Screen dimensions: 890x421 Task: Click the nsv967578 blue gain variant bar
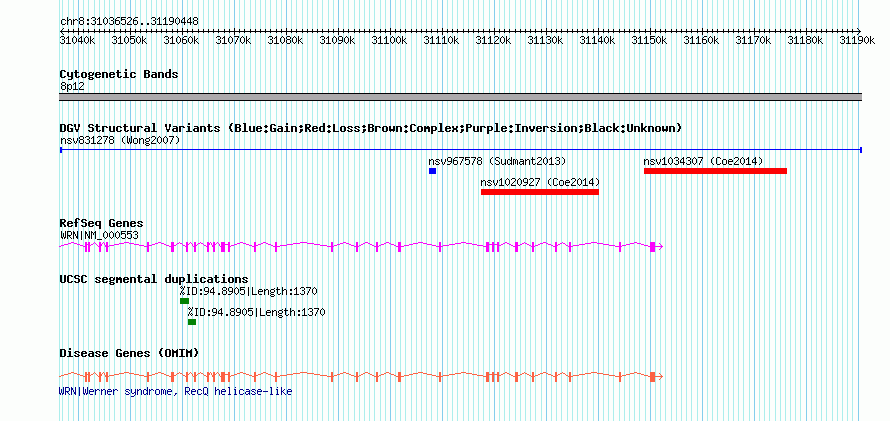coord(433,171)
